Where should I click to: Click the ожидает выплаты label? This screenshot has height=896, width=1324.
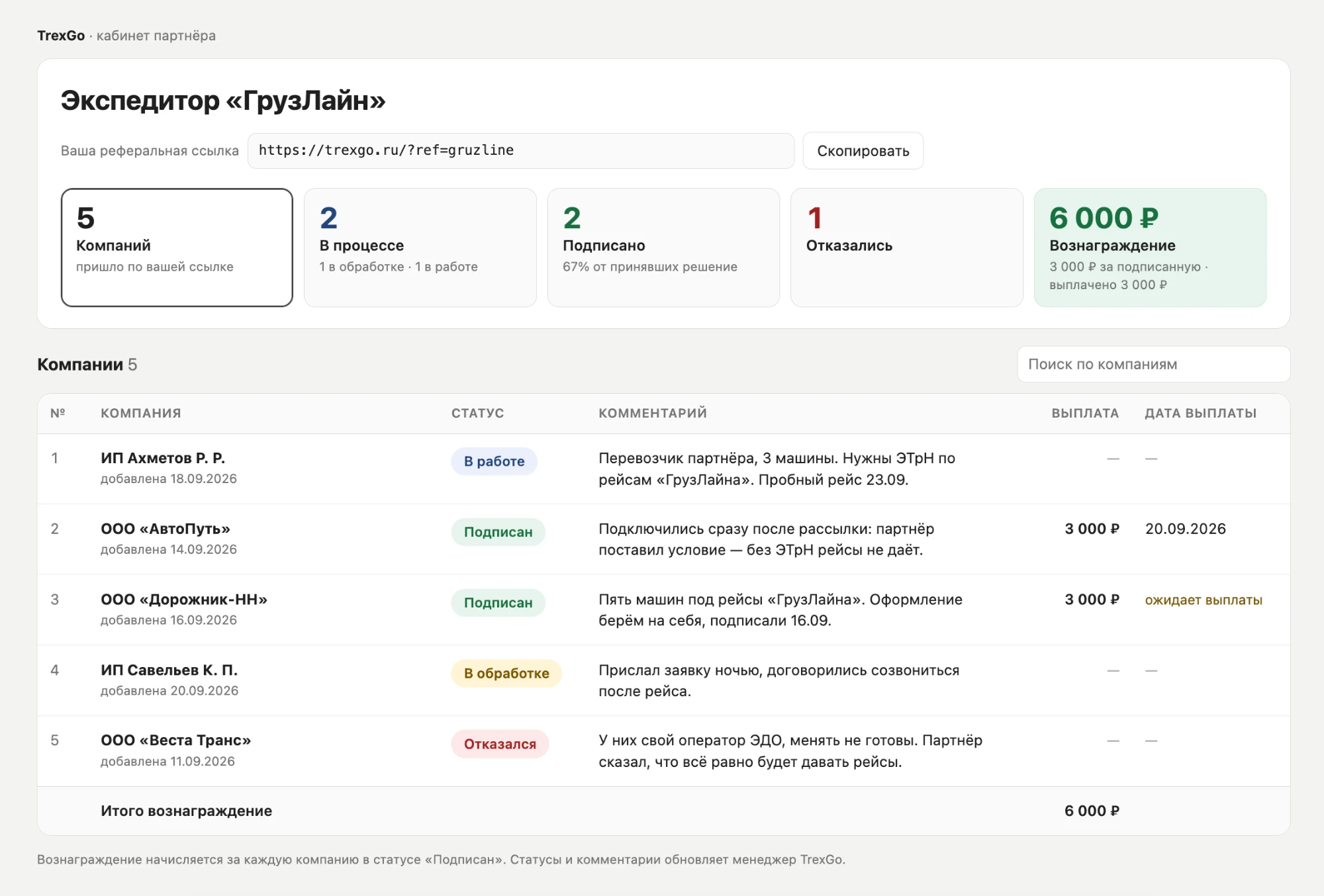click(x=1204, y=600)
